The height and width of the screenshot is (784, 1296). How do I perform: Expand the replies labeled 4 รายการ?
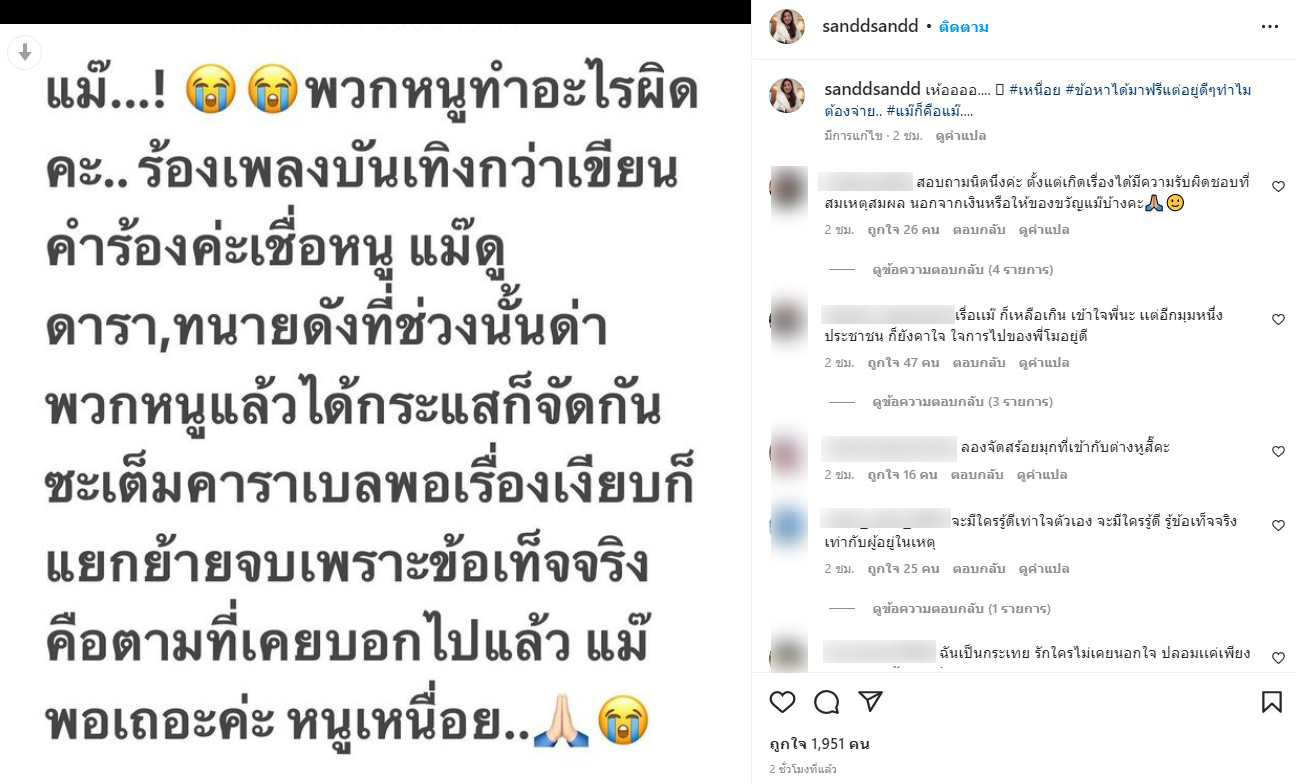pyautogui.click(x=962, y=270)
